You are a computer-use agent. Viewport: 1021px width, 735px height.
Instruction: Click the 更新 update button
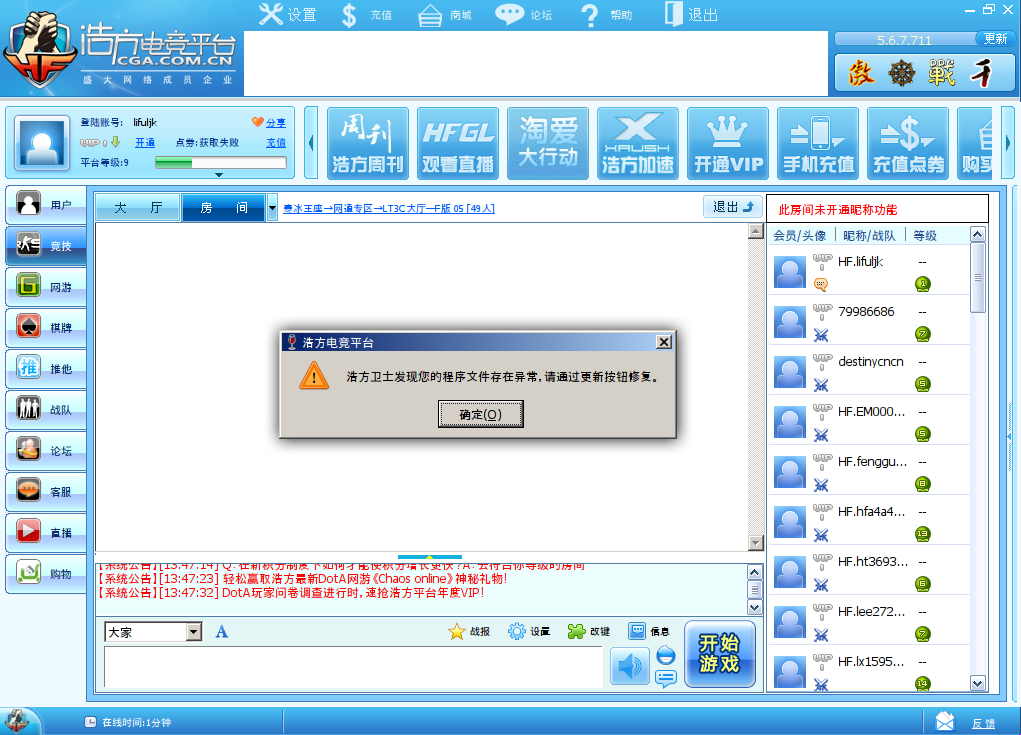(995, 39)
